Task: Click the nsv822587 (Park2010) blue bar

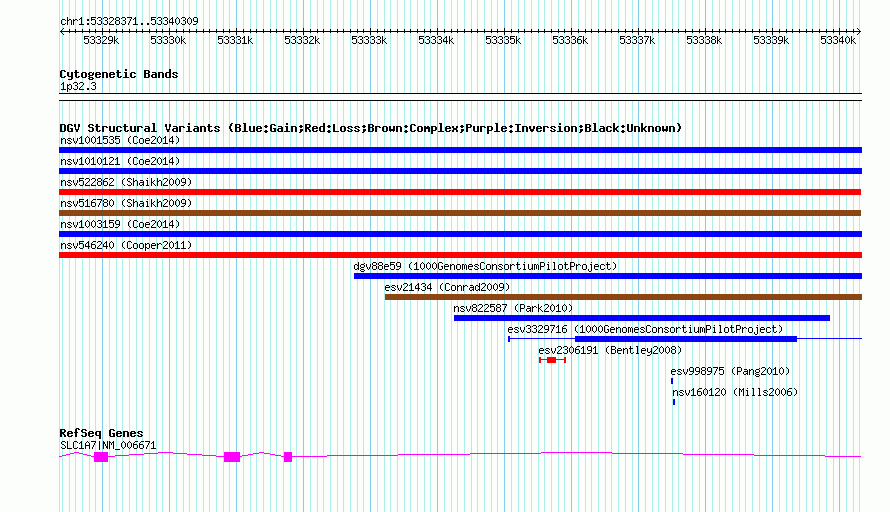Action: point(642,318)
